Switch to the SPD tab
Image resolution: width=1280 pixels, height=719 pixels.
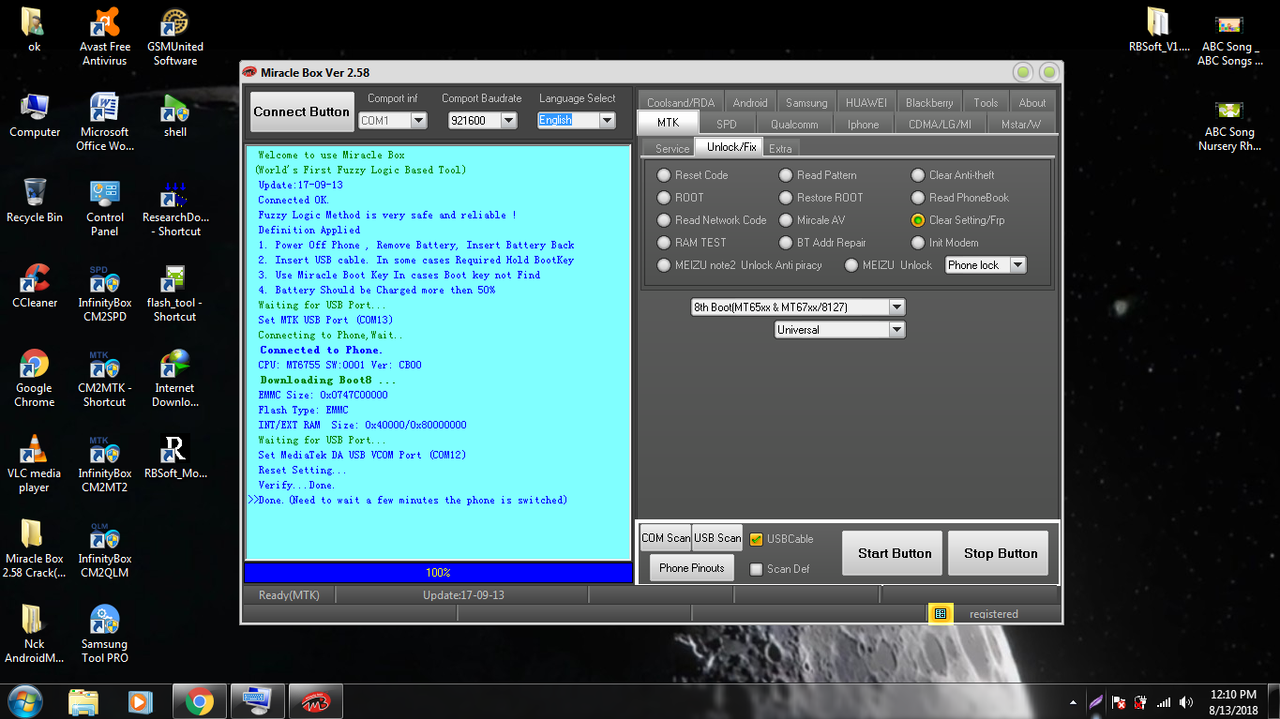tap(726, 124)
